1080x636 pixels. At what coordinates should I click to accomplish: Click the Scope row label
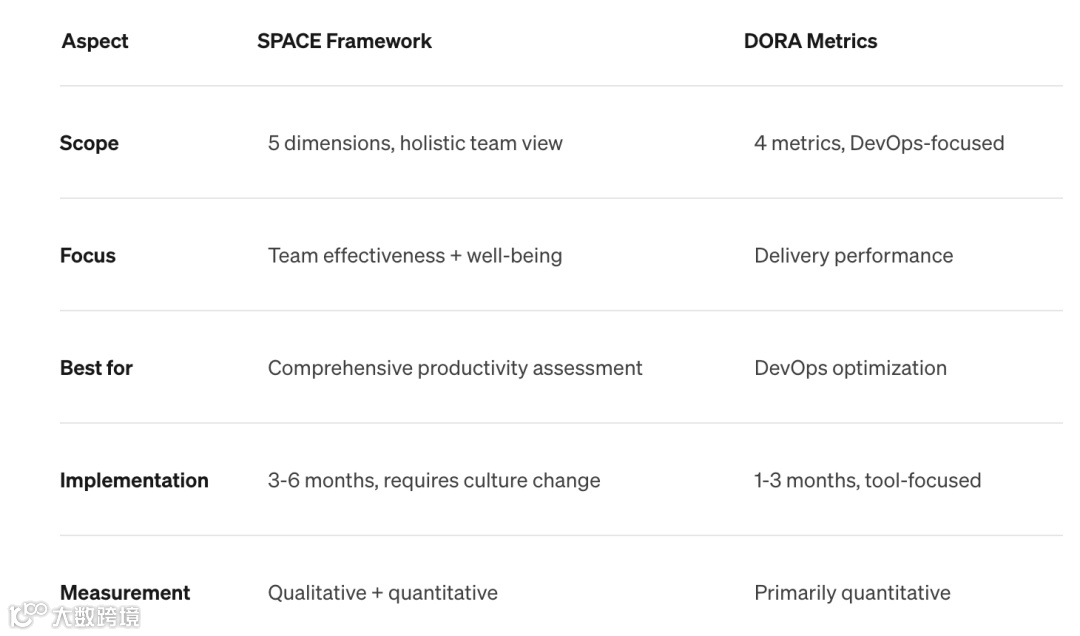[89, 143]
